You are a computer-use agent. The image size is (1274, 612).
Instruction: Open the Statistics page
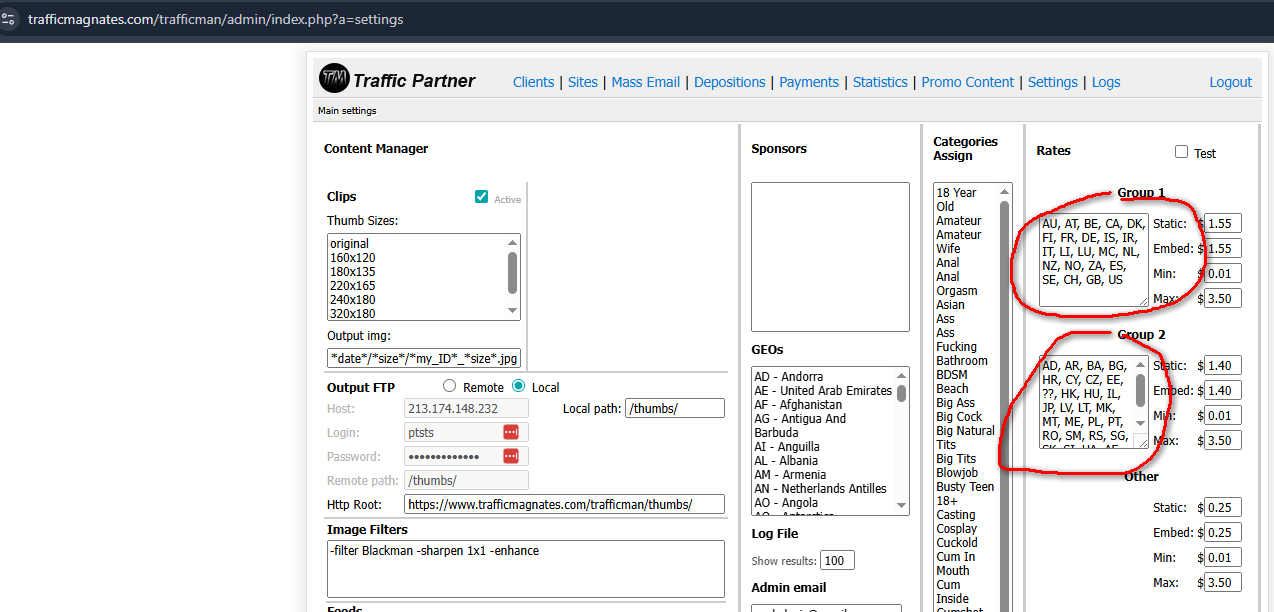coord(880,82)
